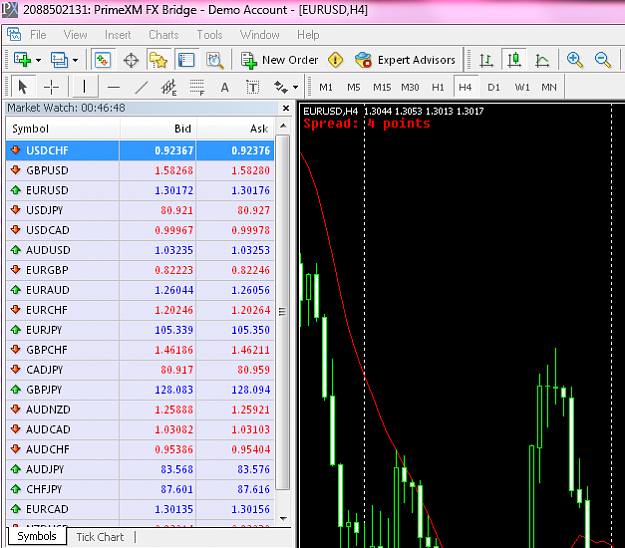The width and height of the screenshot is (625, 548).
Task: Select the equidistant channel tool
Action: tap(169, 87)
